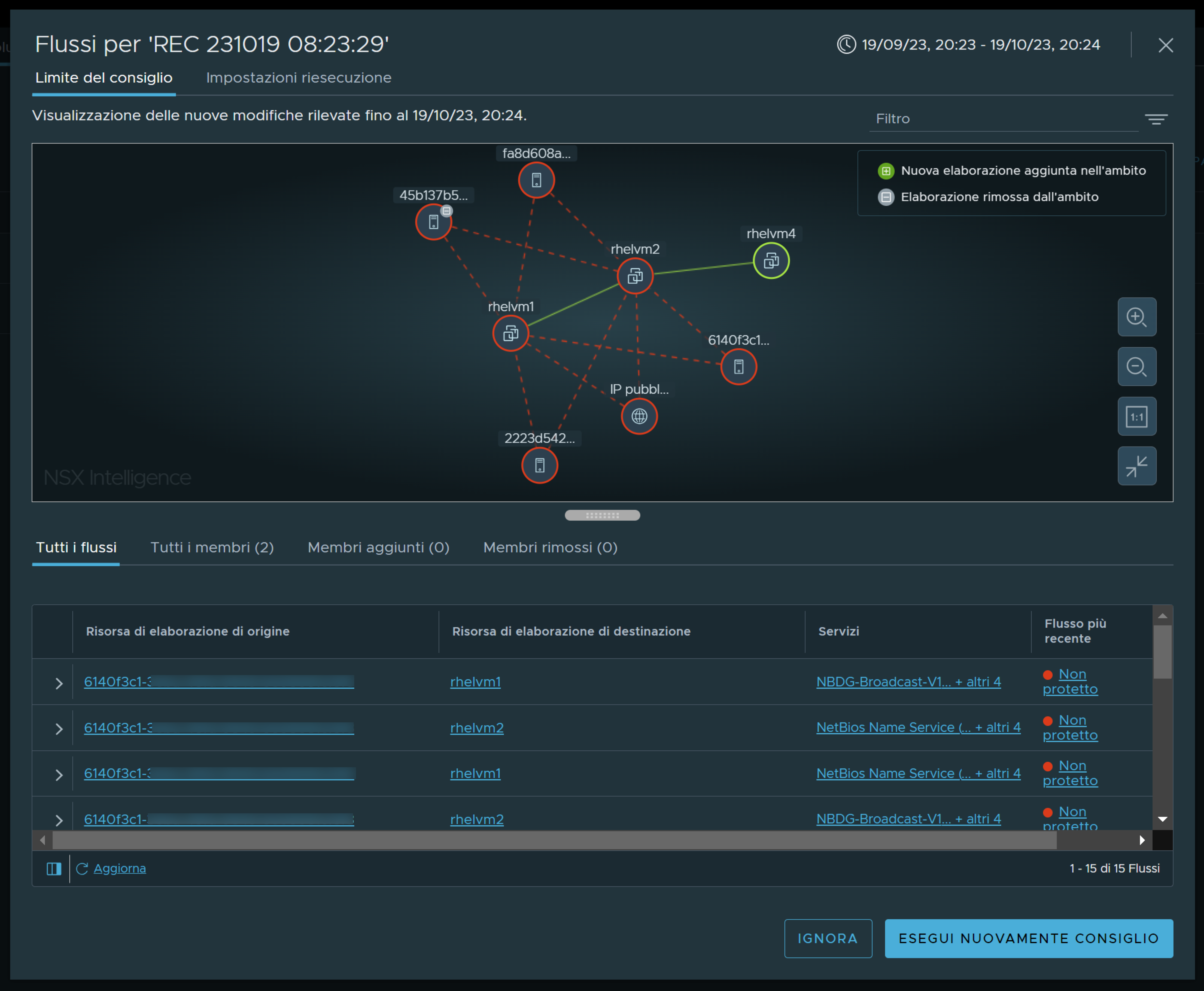Image resolution: width=1204 pixels, height=991 pixels.
Task: Select the IP pubbl globe node
Action: tap(639, 416)
